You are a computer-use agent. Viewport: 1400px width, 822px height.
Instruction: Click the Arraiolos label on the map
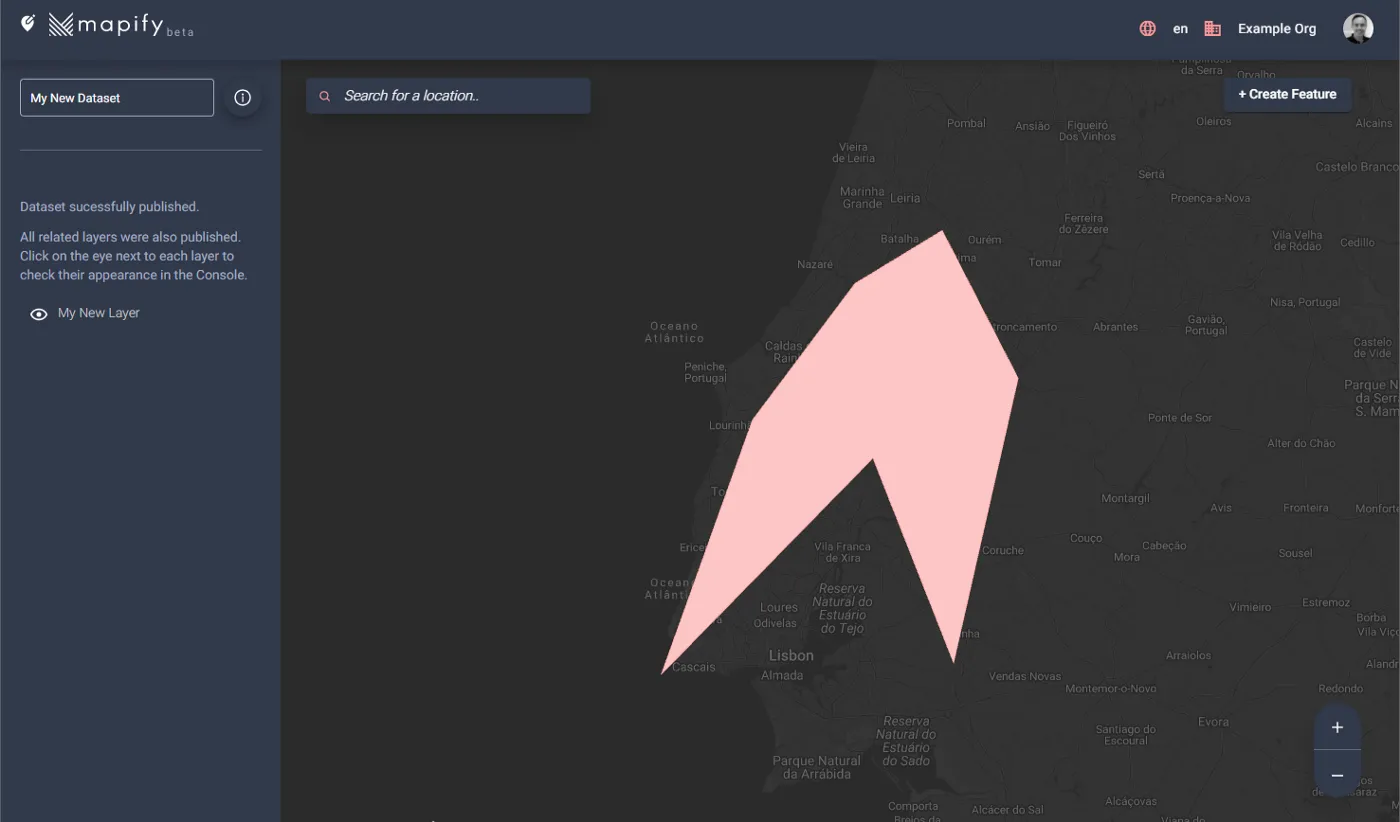[1188, 656]
